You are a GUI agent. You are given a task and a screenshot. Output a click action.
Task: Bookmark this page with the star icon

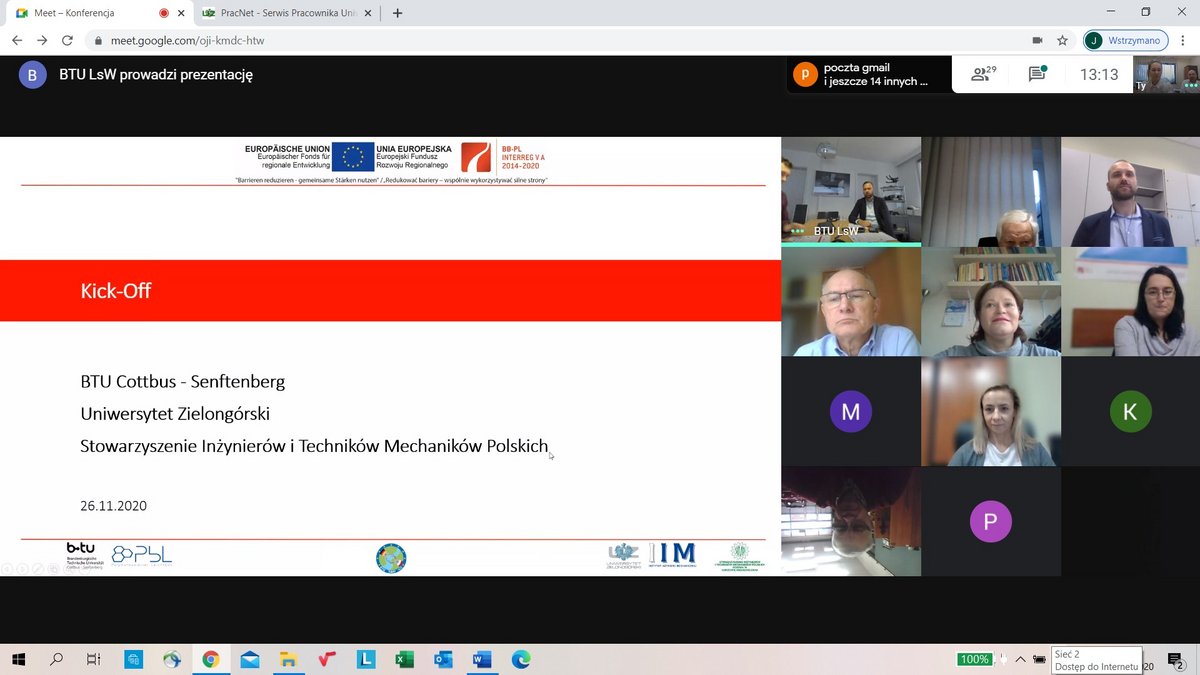pos(1062,41)
